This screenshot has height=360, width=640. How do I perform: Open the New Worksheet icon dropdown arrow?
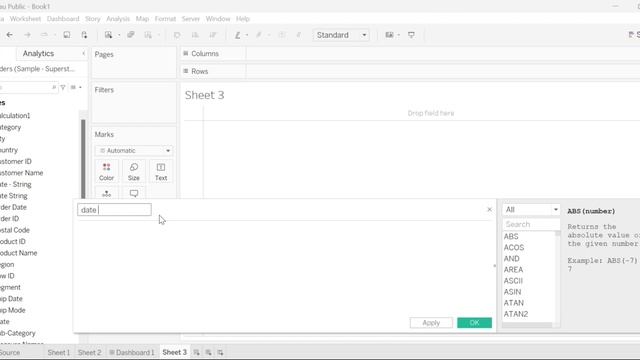click(x=119, y=35)
